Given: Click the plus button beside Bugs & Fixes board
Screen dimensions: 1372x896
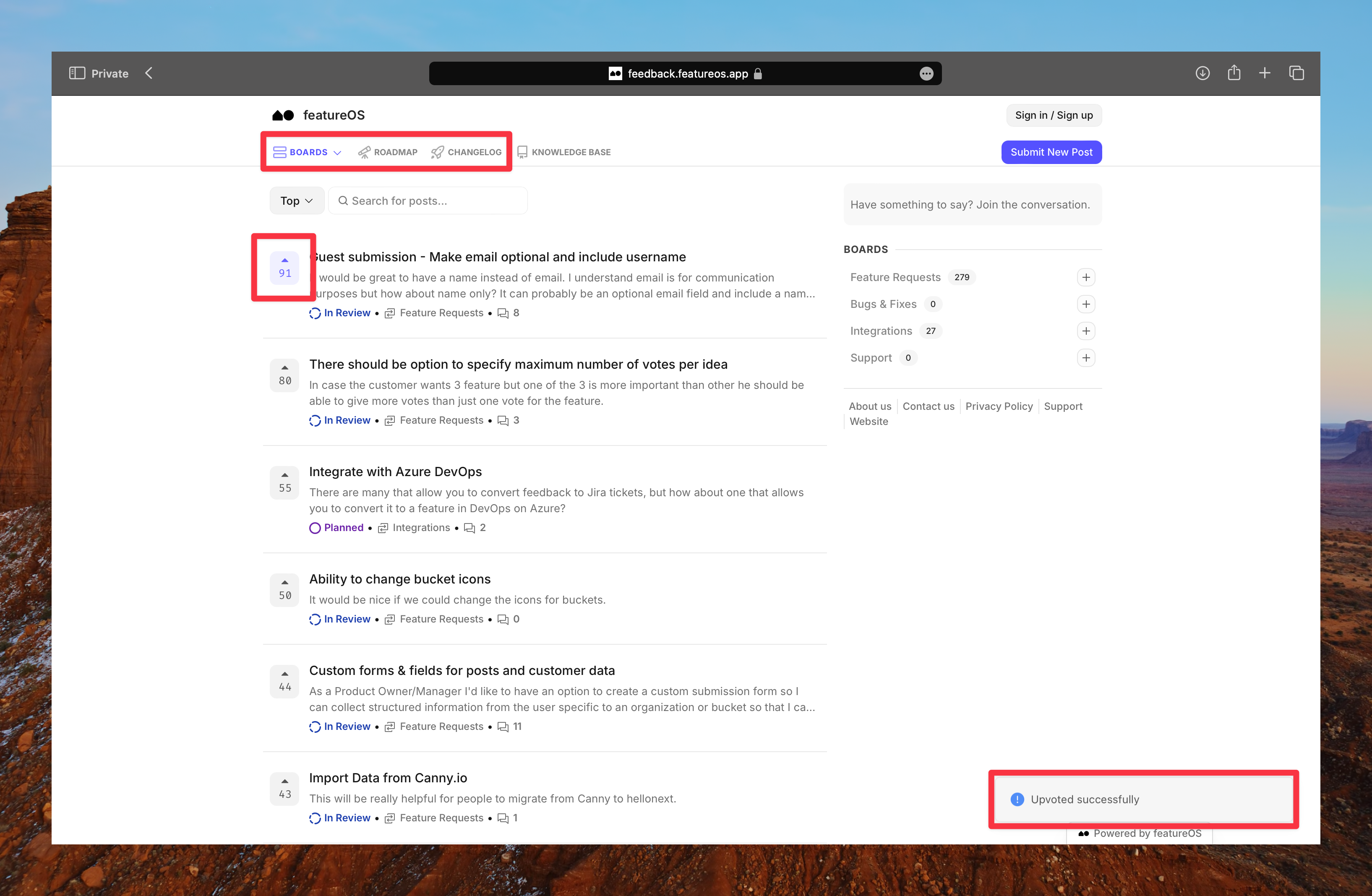Looking at the screenshot, I should 1086,304.
